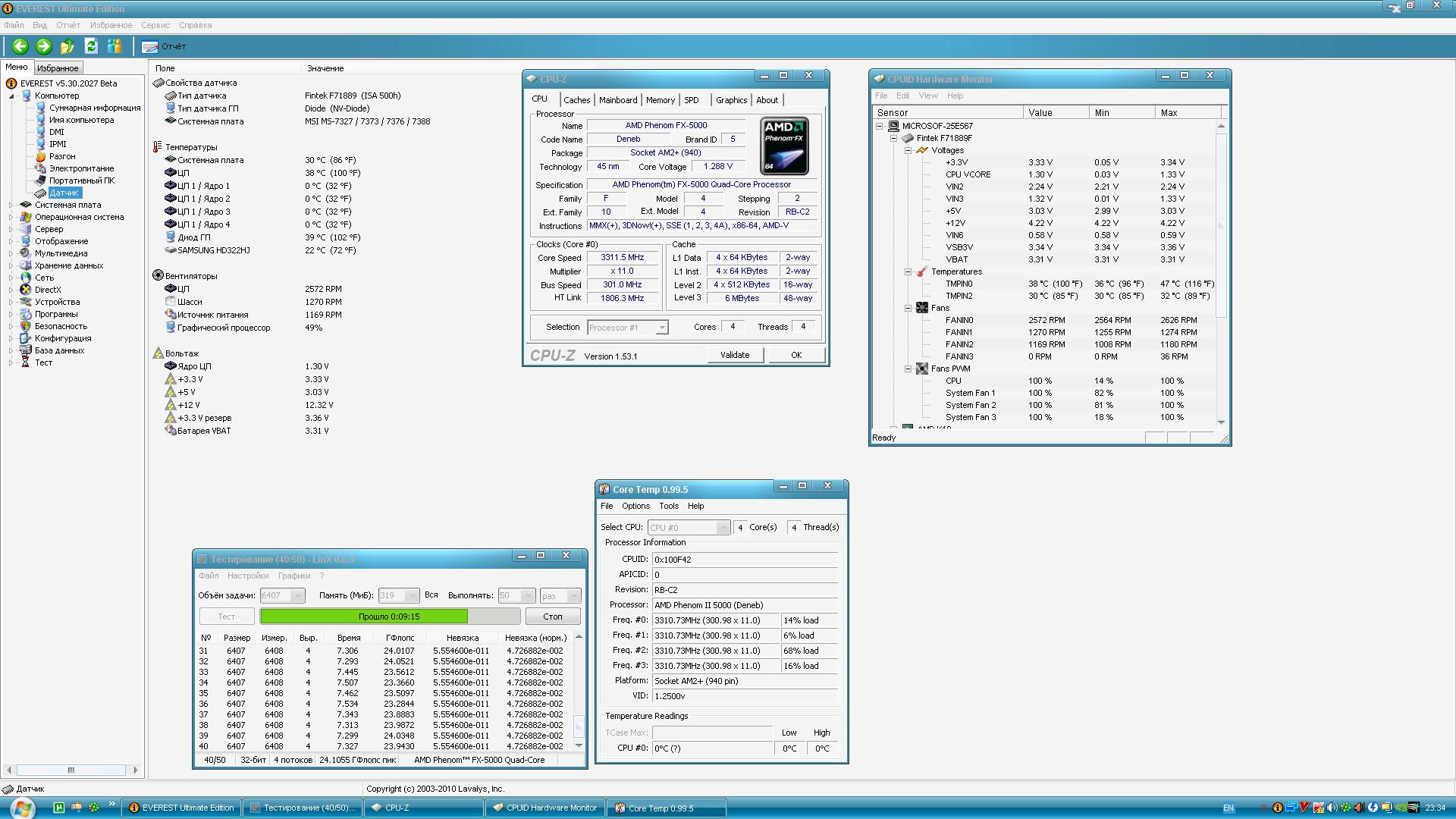Open the Memory tab in CPU-Z
Viewport: 1456px width, 819px height.
tap(661, 100)
